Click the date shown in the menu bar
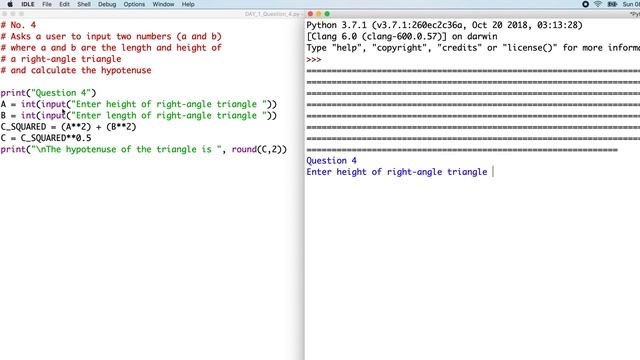The width and height of the screenshot is (640, 360). pos(631,4)
